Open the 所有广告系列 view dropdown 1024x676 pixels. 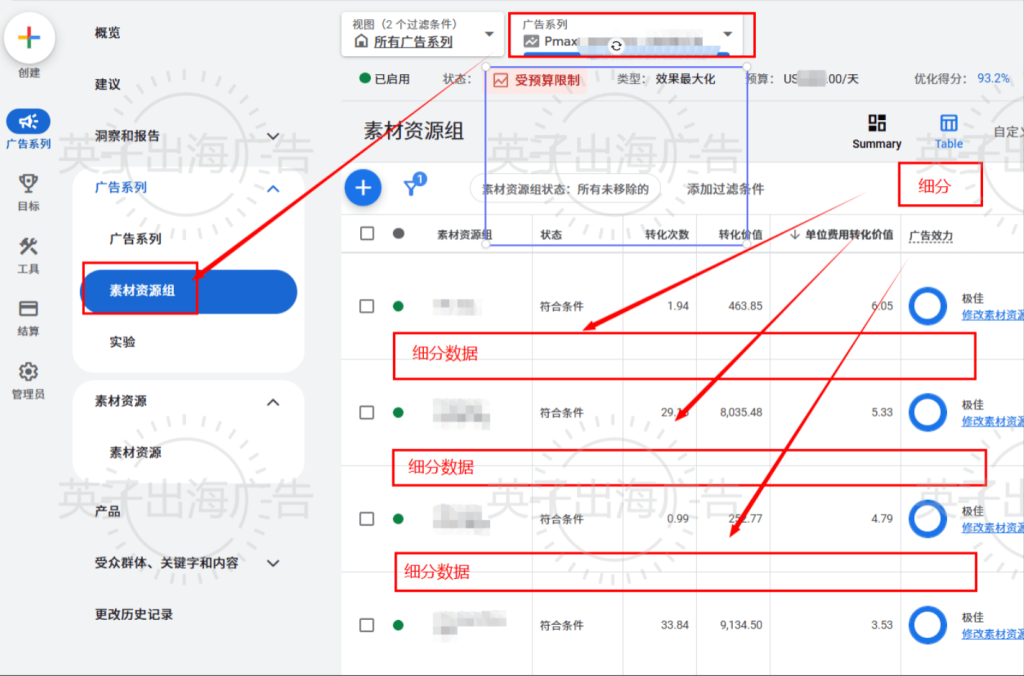point(422,35)
